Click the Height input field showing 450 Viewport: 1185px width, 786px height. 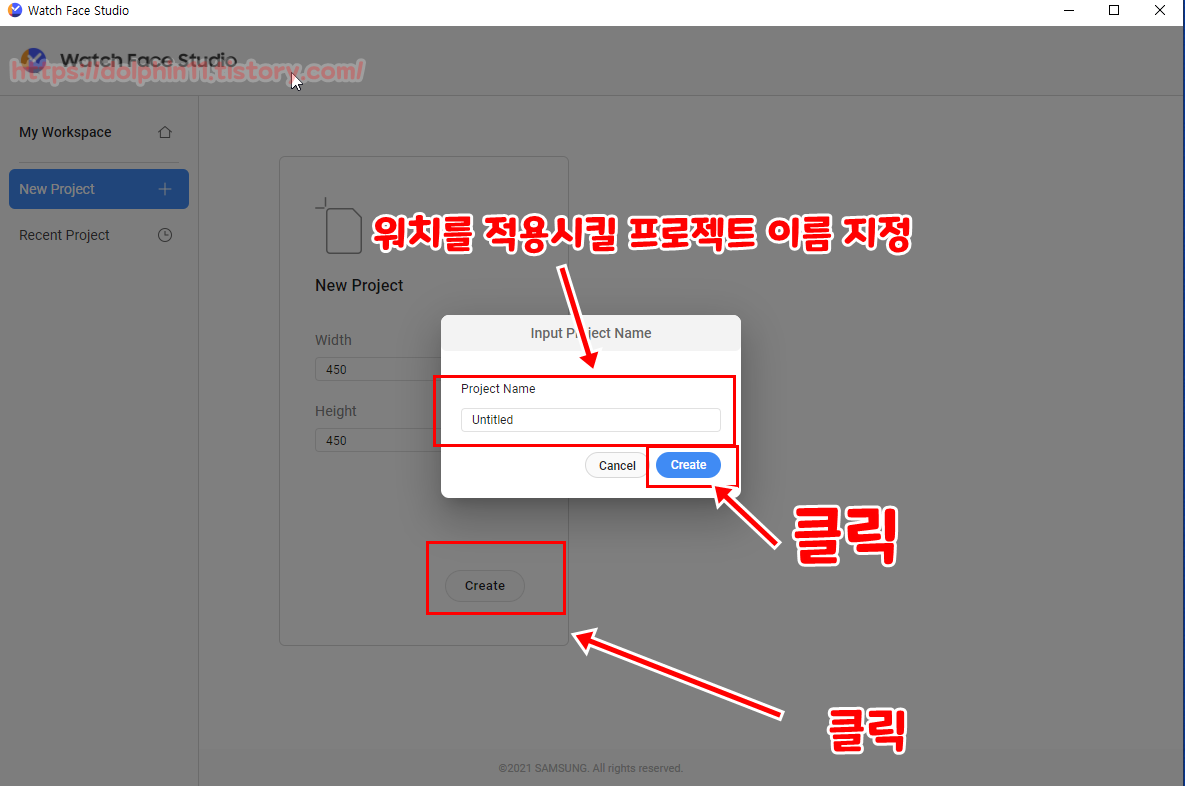pos(378,440)
